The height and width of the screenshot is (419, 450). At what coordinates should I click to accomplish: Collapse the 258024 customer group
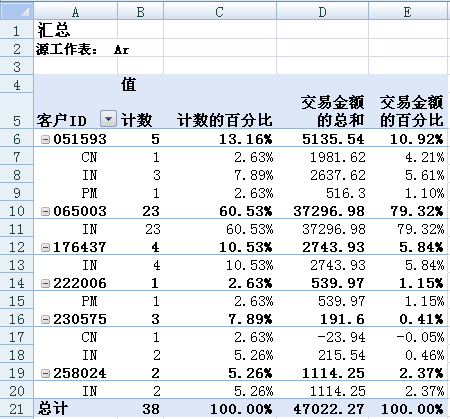tap(45, 373)
